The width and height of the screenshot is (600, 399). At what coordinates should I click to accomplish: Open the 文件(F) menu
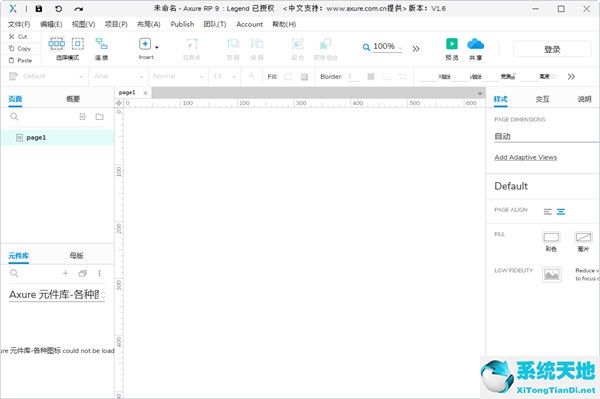(19, 24)
